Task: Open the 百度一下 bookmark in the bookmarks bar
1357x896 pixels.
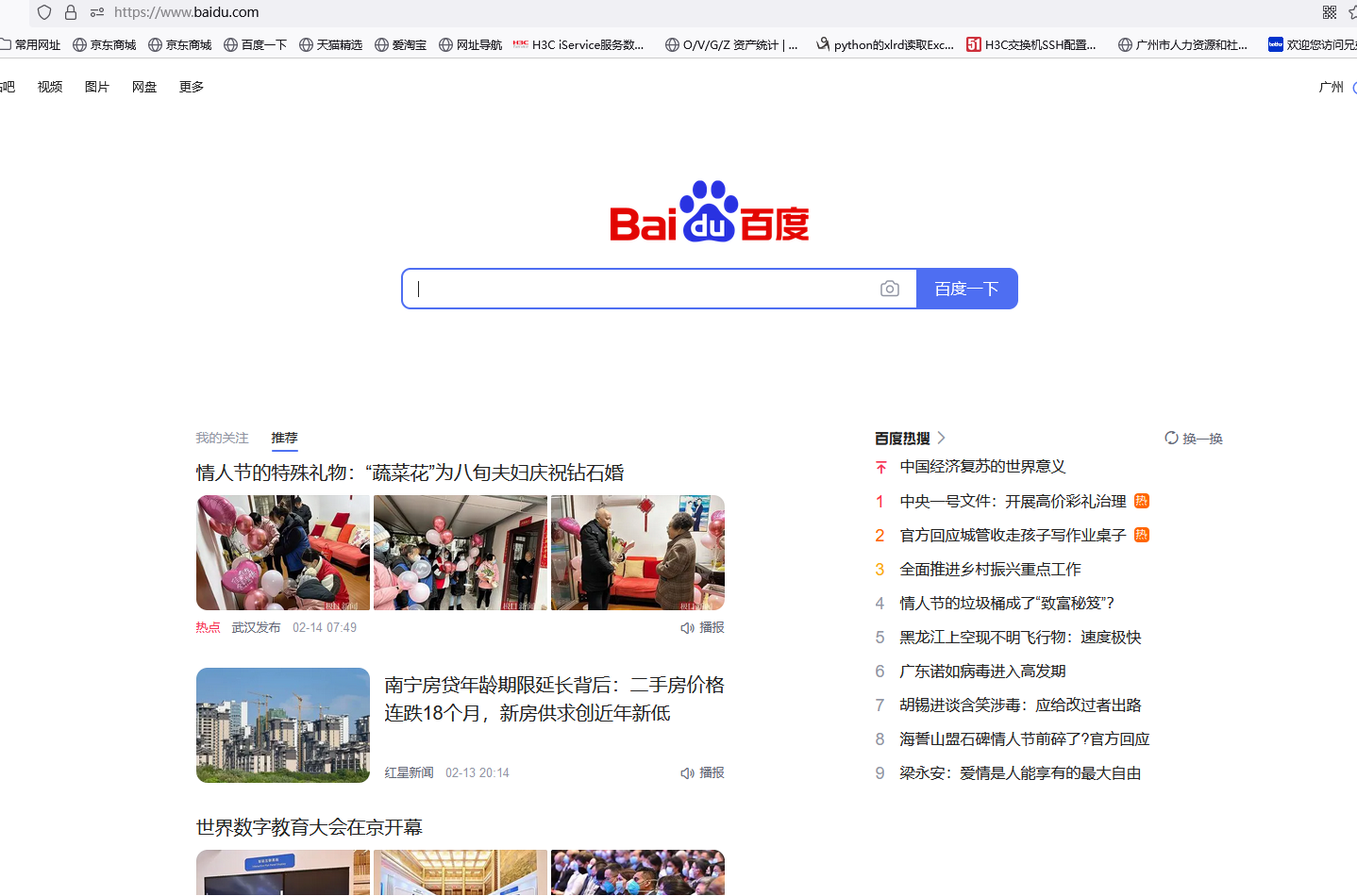Action: coord(256,44)
